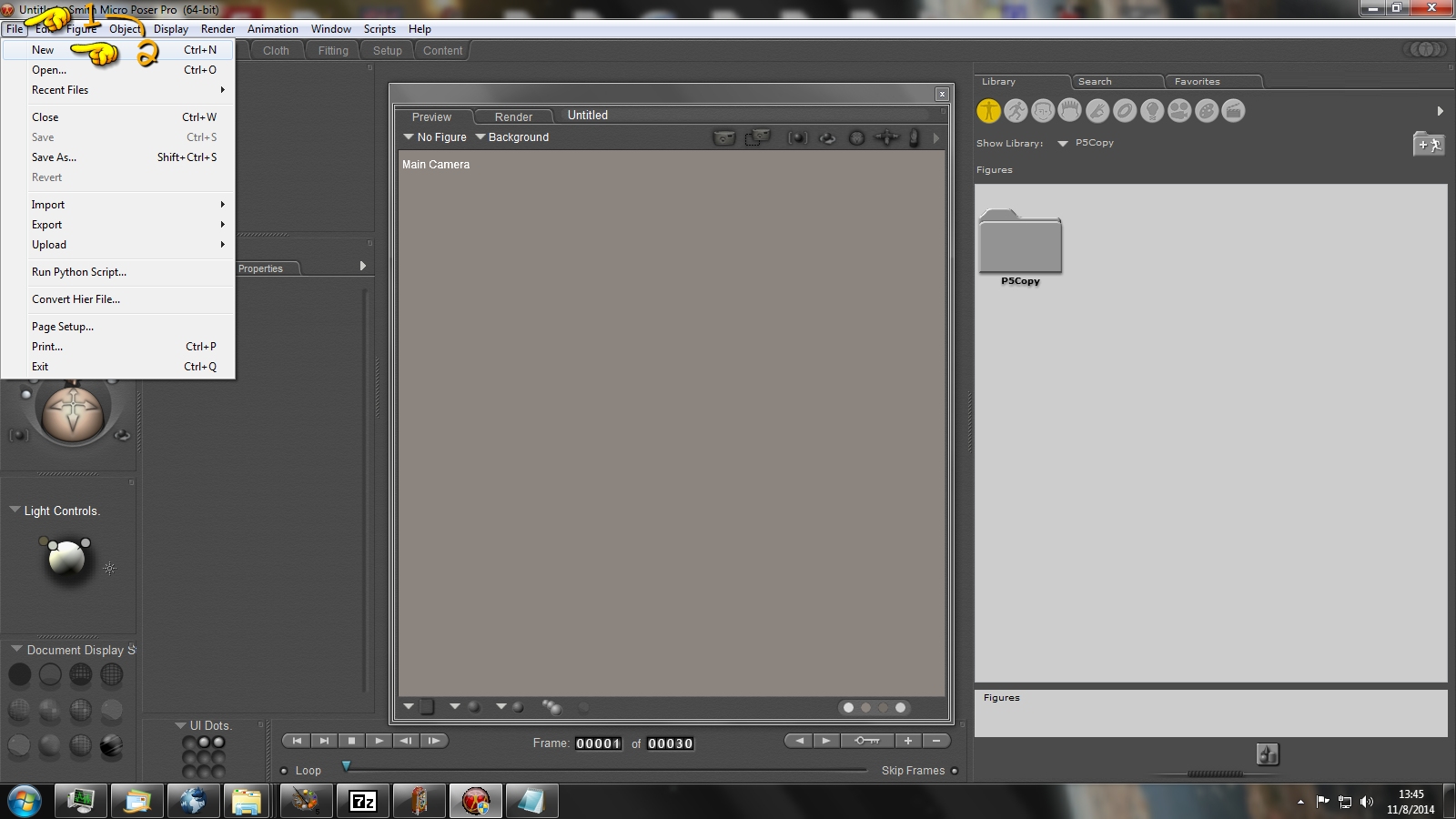
Task: Enable the Loop animation option
Action: pos(285,771)
